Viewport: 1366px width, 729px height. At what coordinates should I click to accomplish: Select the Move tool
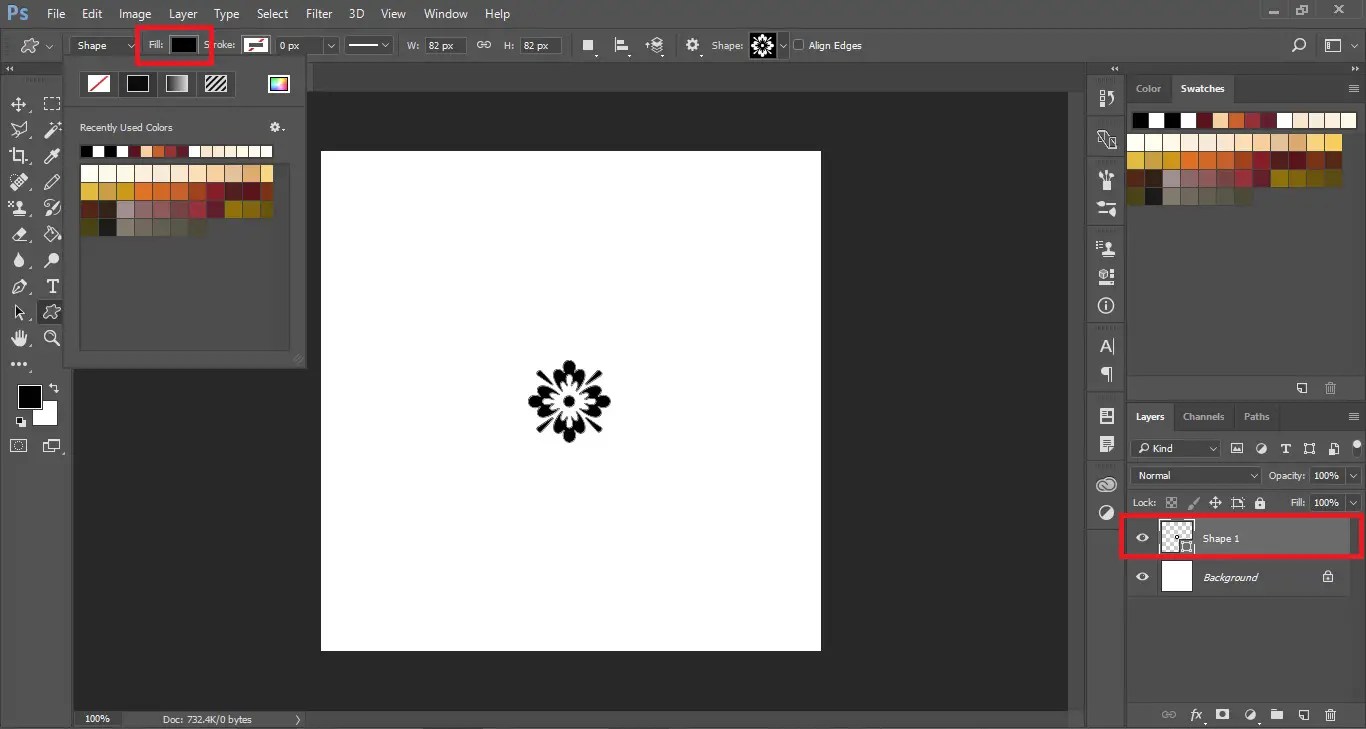point(18,104)
